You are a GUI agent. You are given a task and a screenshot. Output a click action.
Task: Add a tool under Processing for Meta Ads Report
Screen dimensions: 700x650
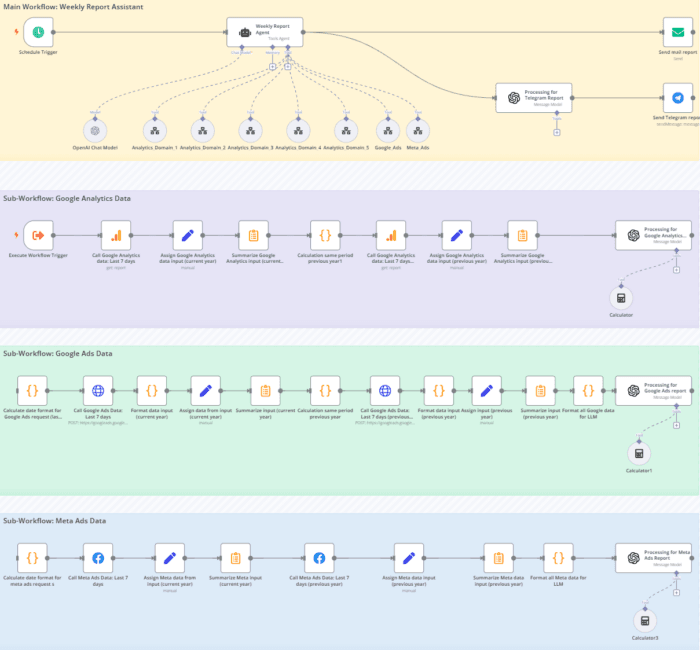[x=676, y=593]
